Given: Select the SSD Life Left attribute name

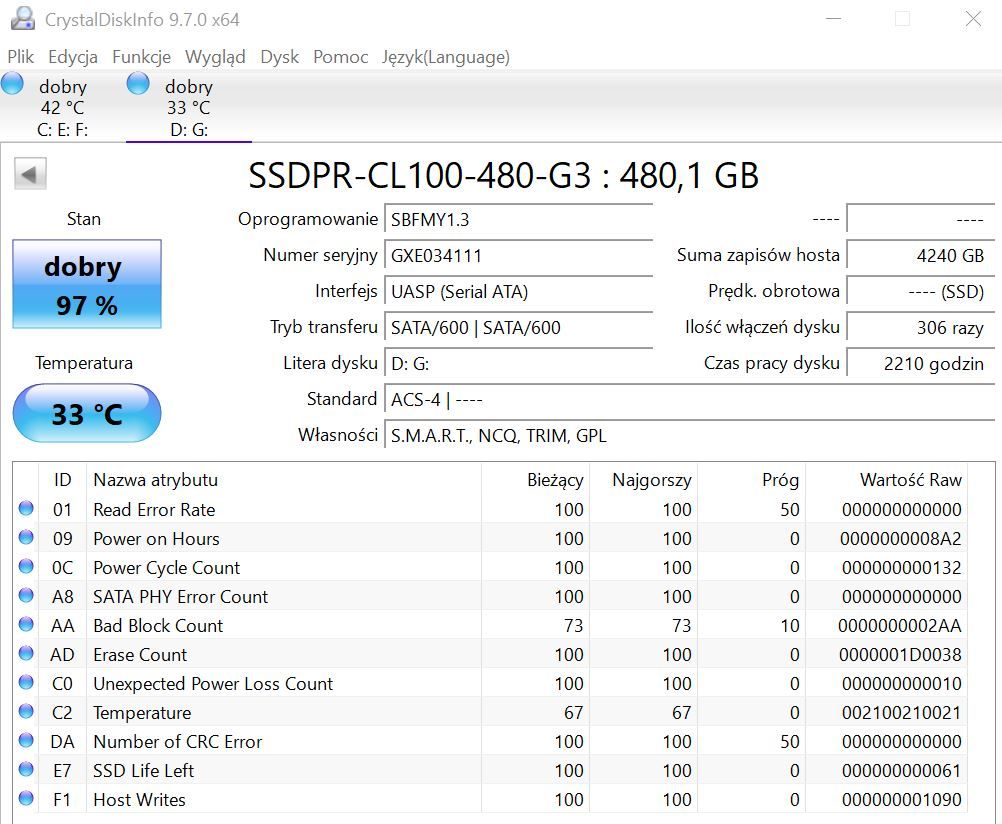Looking at the screenshot, I should tap(143, 770).
